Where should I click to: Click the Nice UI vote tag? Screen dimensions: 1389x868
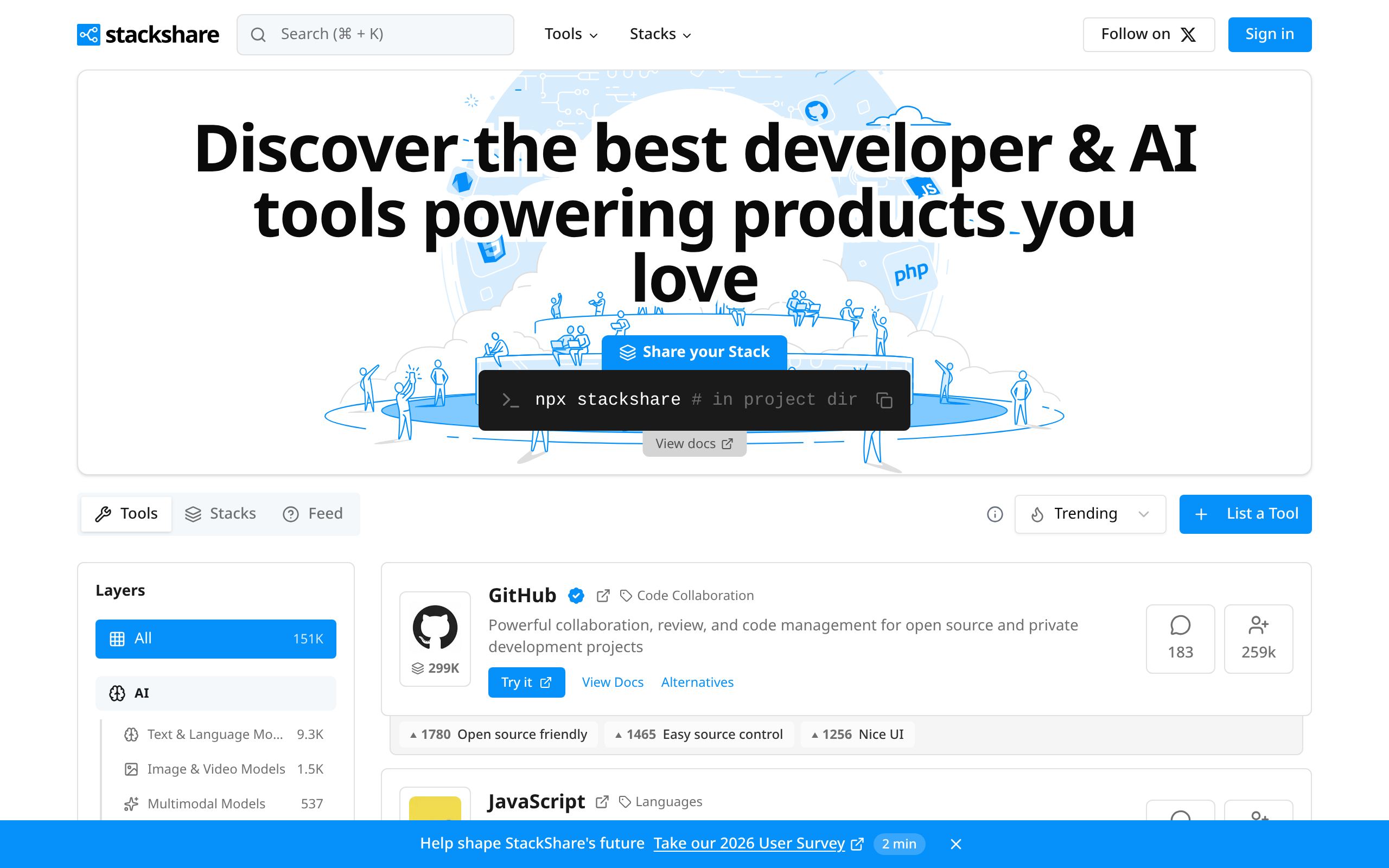(x=857, y=735)
